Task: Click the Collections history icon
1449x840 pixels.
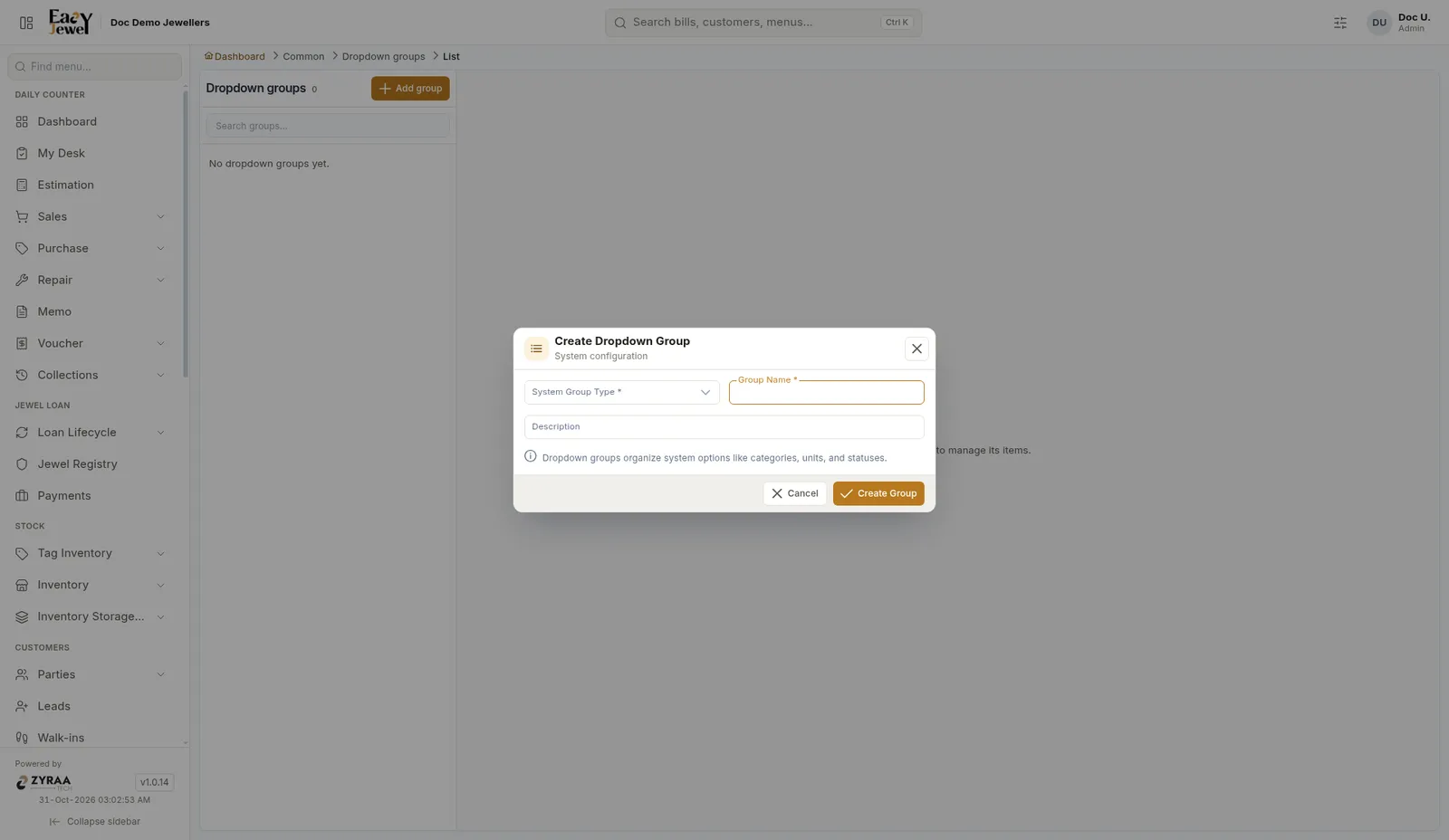Action: [22, 375]
